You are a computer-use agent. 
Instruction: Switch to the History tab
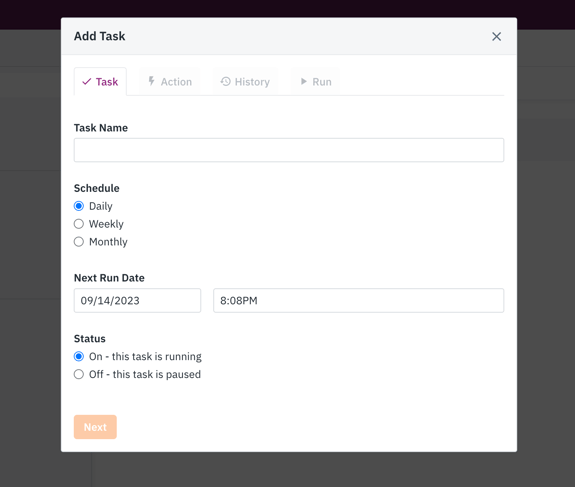pos(245,81)
